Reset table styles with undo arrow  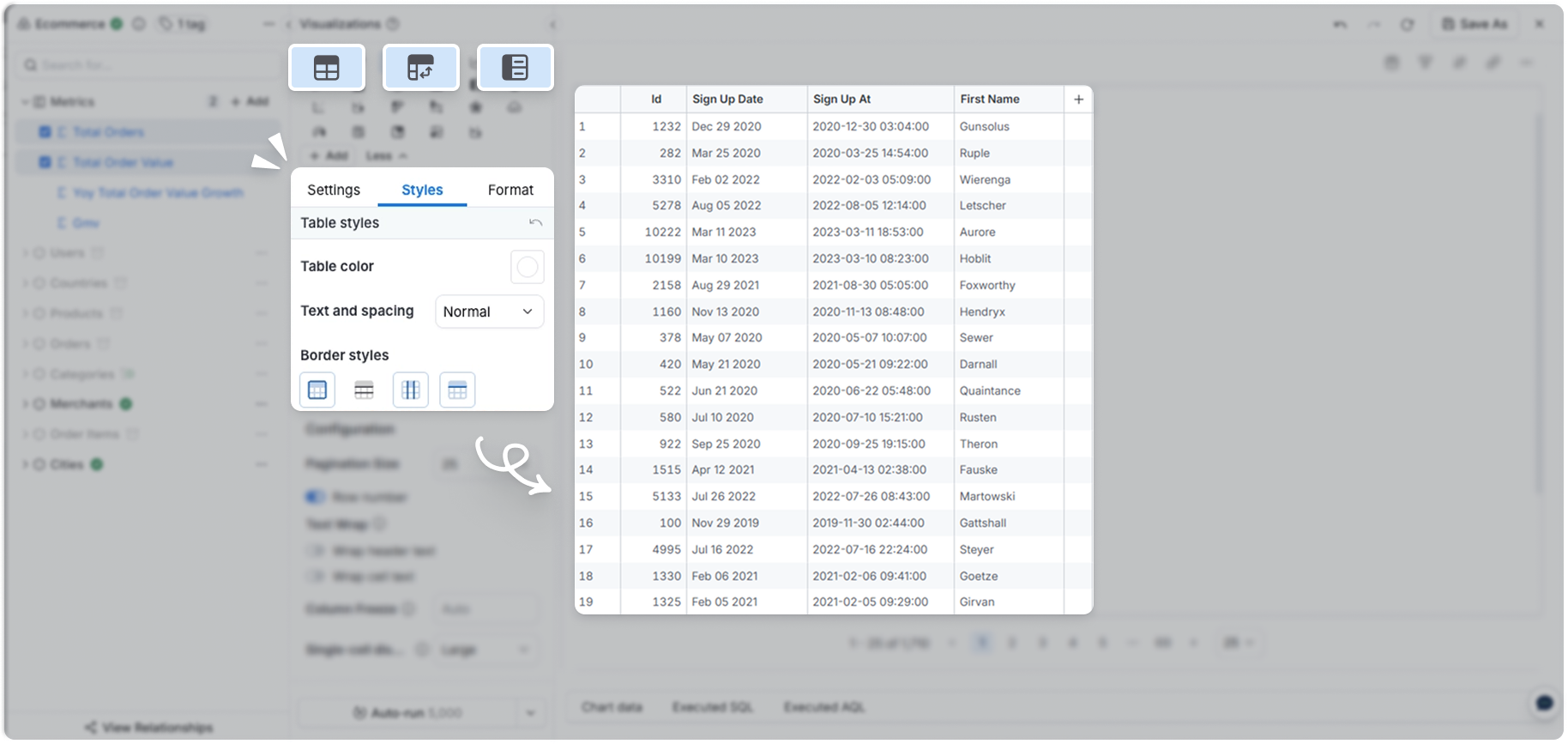536,222
